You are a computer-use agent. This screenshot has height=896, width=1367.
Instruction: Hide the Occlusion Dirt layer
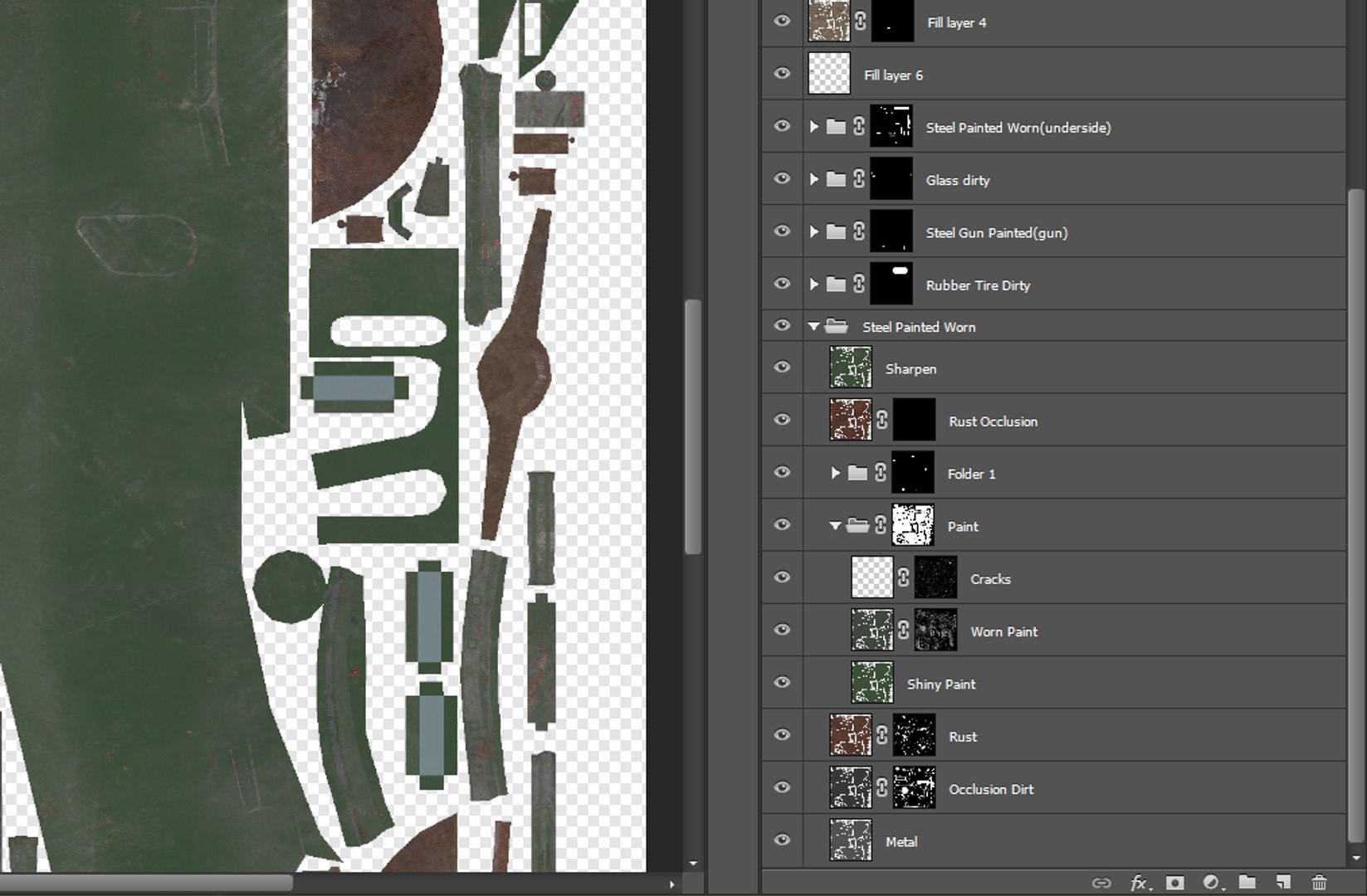tap(782, 787)
